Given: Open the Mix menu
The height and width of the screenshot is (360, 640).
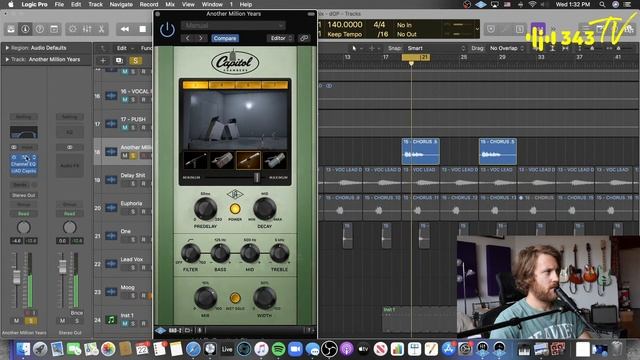Looking at the screenshot, I should pyautogui.click(x=170, y=4).
